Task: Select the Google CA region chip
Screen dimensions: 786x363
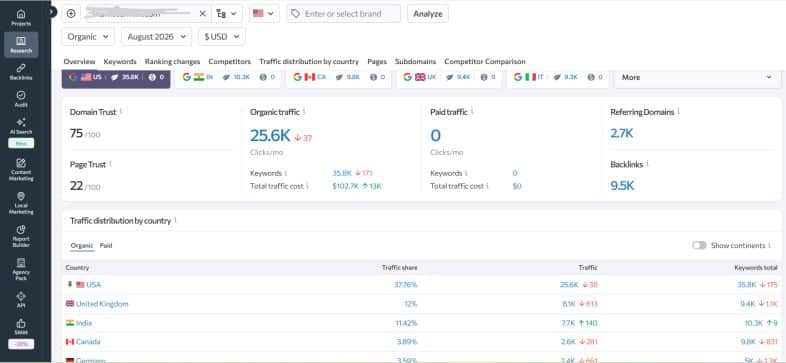Action: tap(339, 78)
